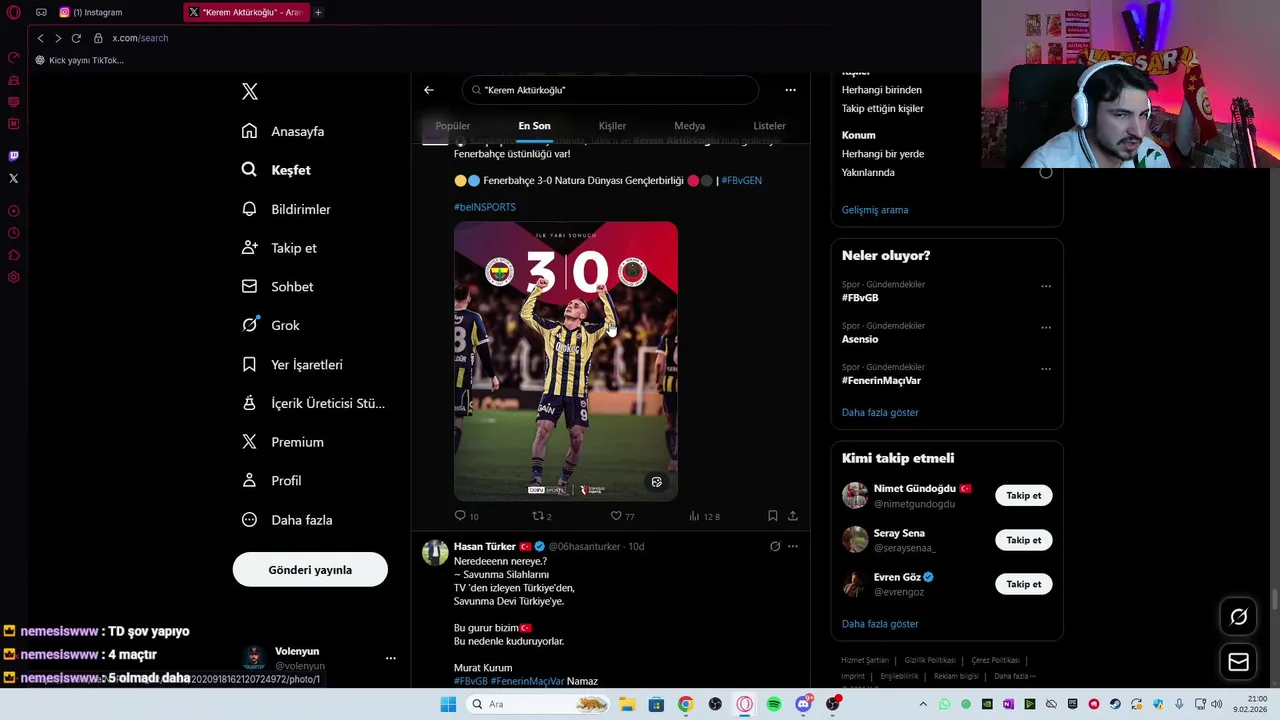Open Chrome from the taskbar
This screenshot has width=1280, height=720.
[685, 704]
